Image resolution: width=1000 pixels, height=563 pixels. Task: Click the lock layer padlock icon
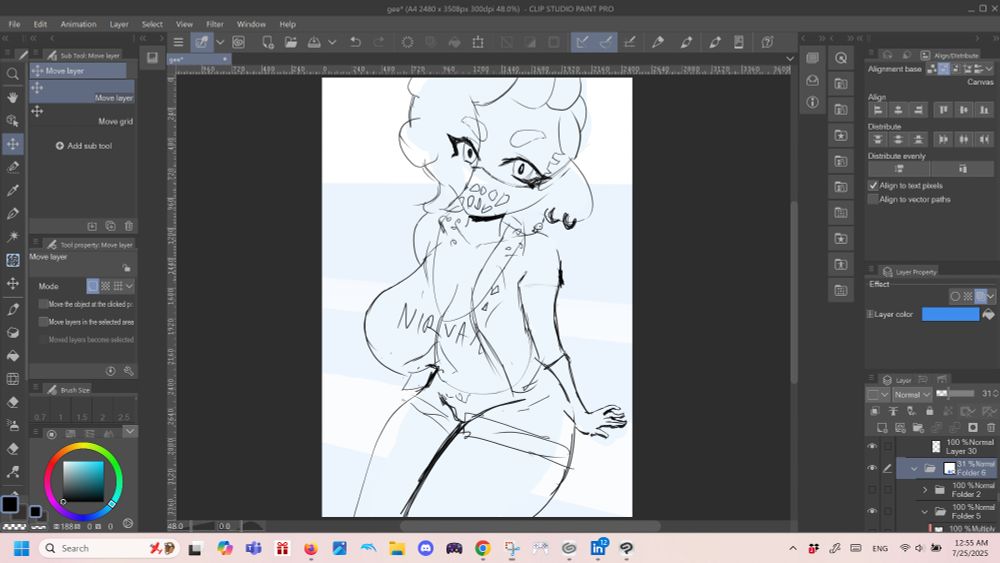pyautogui.click(x=929, y=411)
